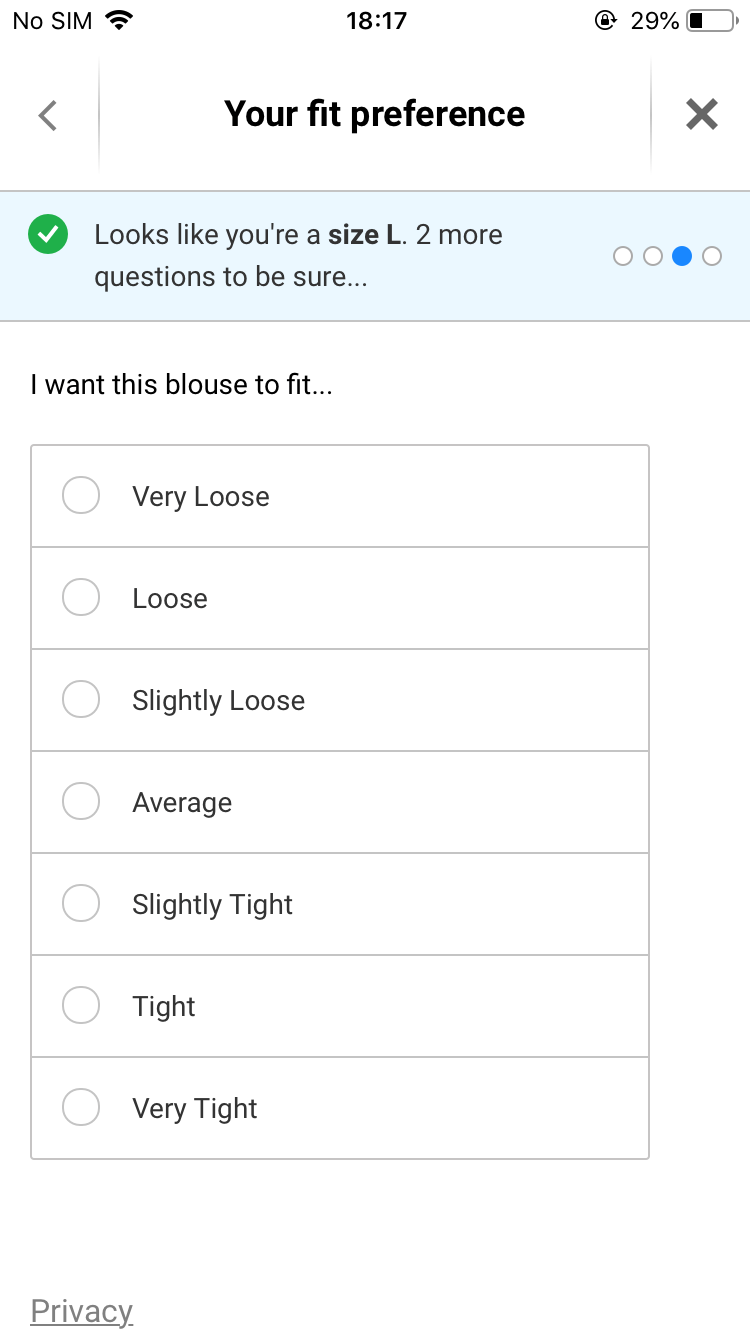The height and width of the screenshot is (1334, 750).
Task: Open the Privacy link
Action: [x=82, y=1311]
